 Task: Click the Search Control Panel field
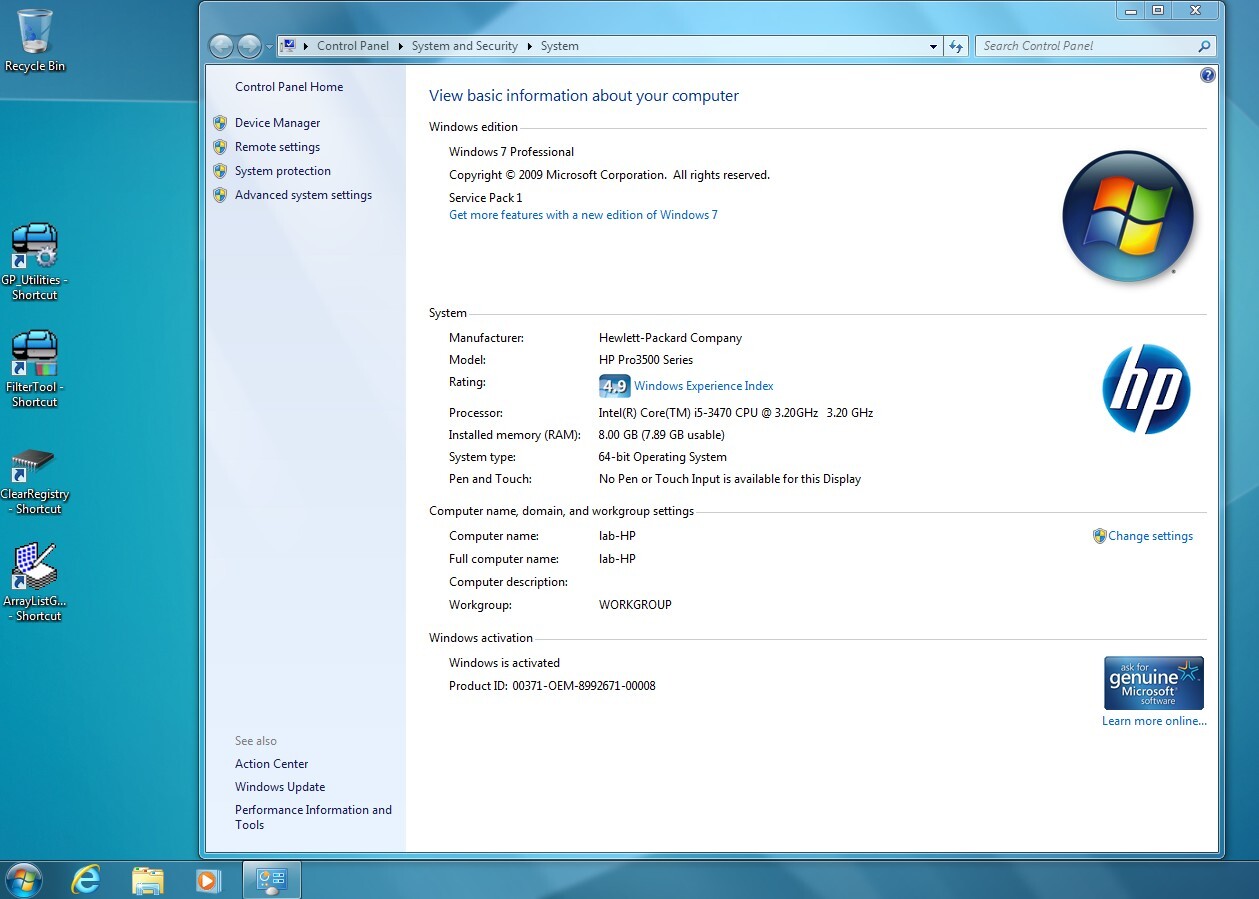[x=1085, y=46]
